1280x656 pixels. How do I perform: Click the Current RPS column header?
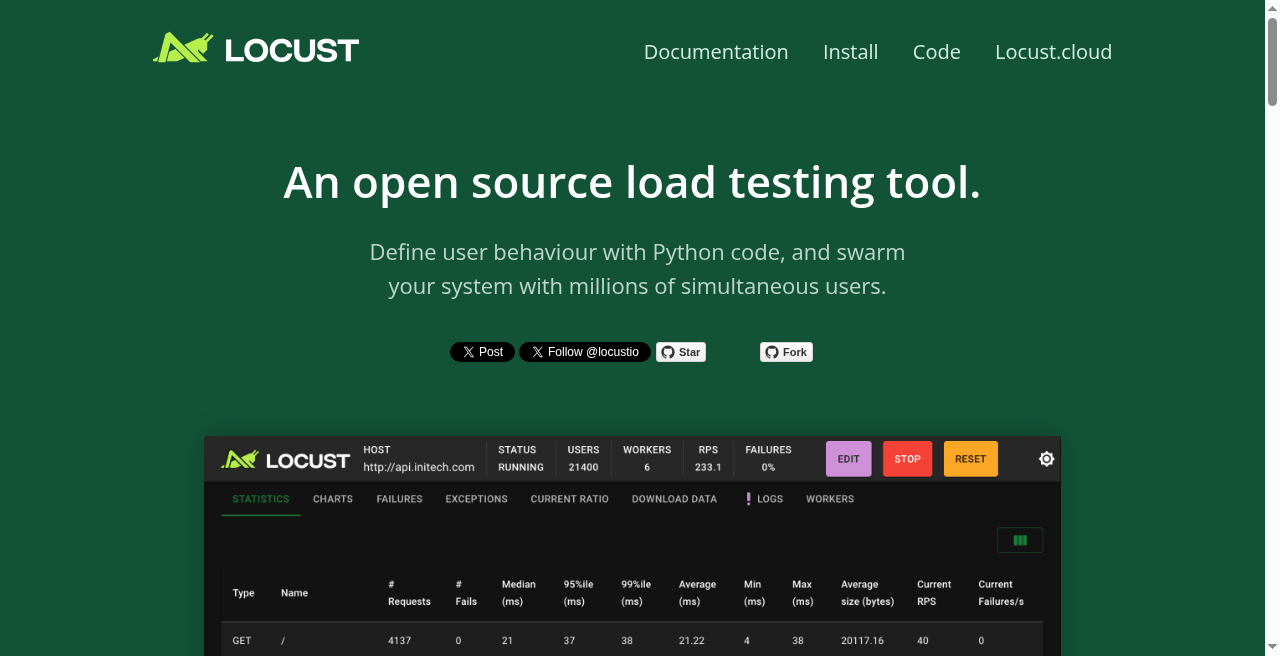tap(934, 593)
